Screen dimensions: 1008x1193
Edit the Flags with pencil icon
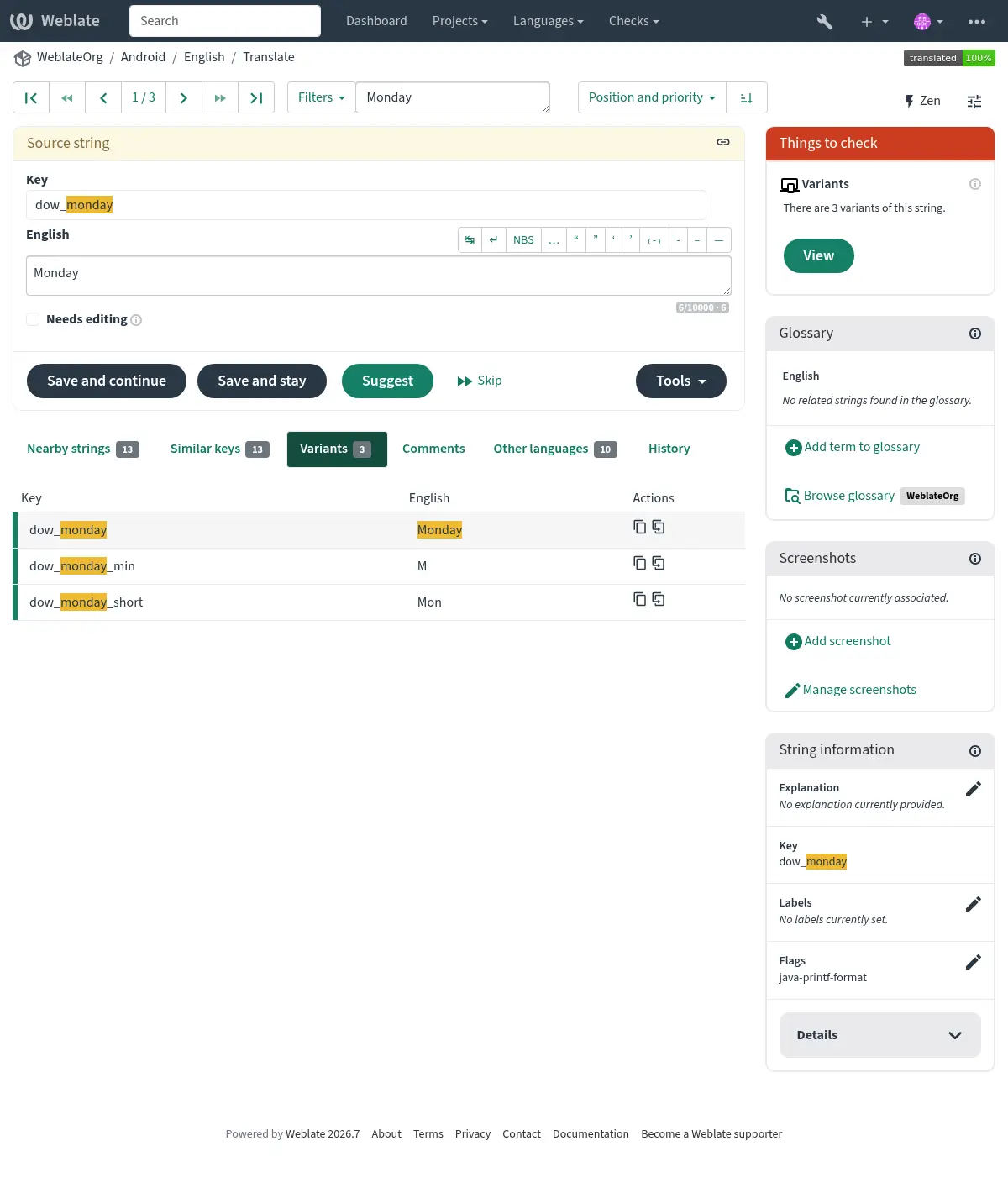point(974,962)
